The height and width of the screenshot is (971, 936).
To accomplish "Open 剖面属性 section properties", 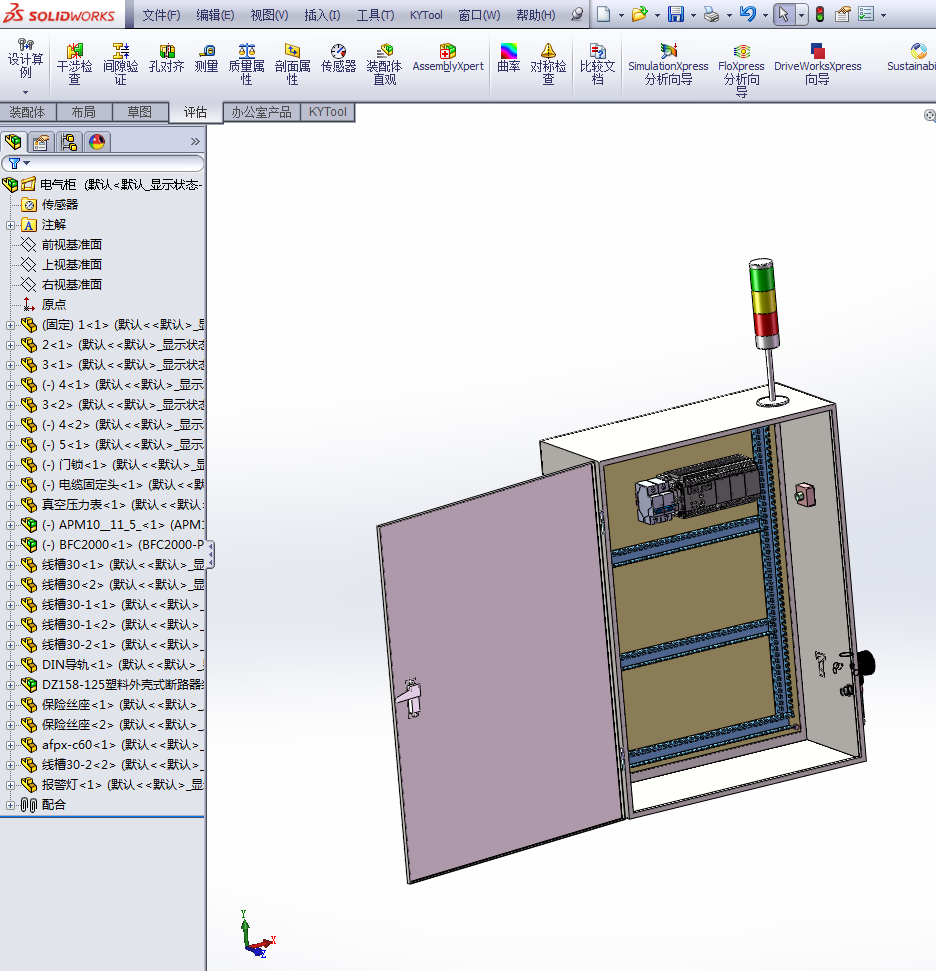I will point(292,64).
